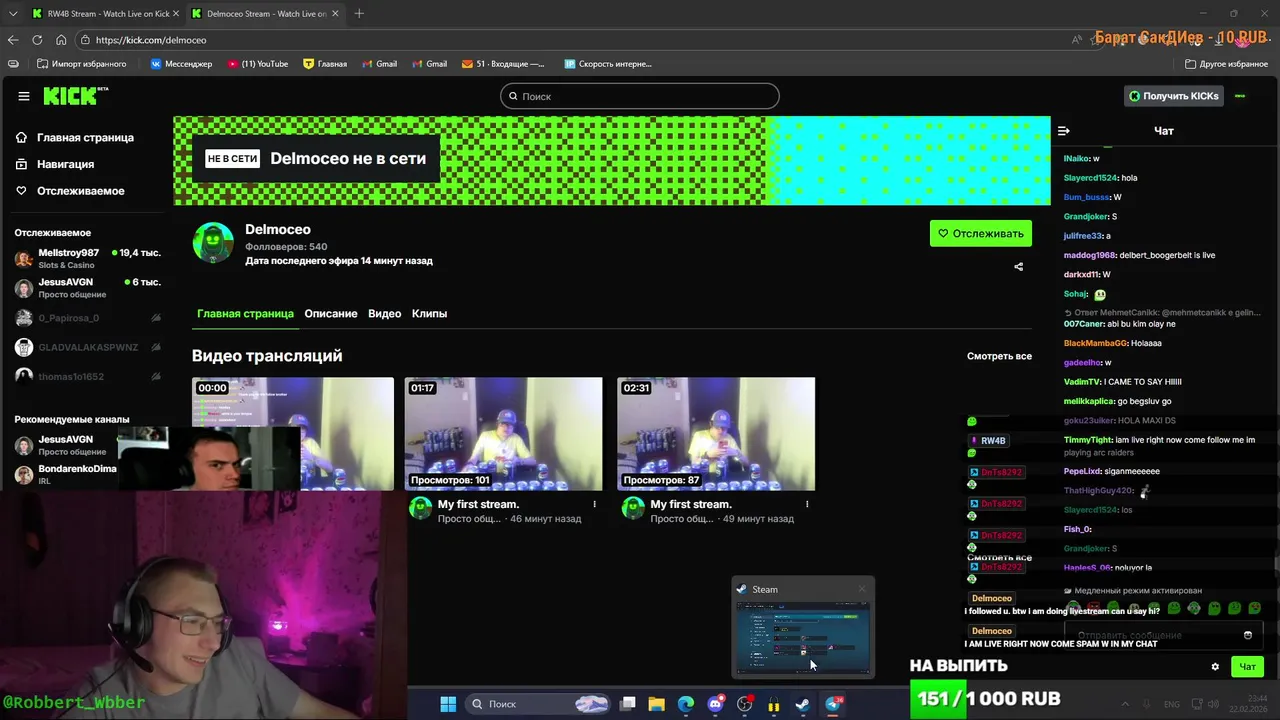Open the (11) YouTube bookmark
The height and width of the screenshot is (720, 1280).
[257, 64]
